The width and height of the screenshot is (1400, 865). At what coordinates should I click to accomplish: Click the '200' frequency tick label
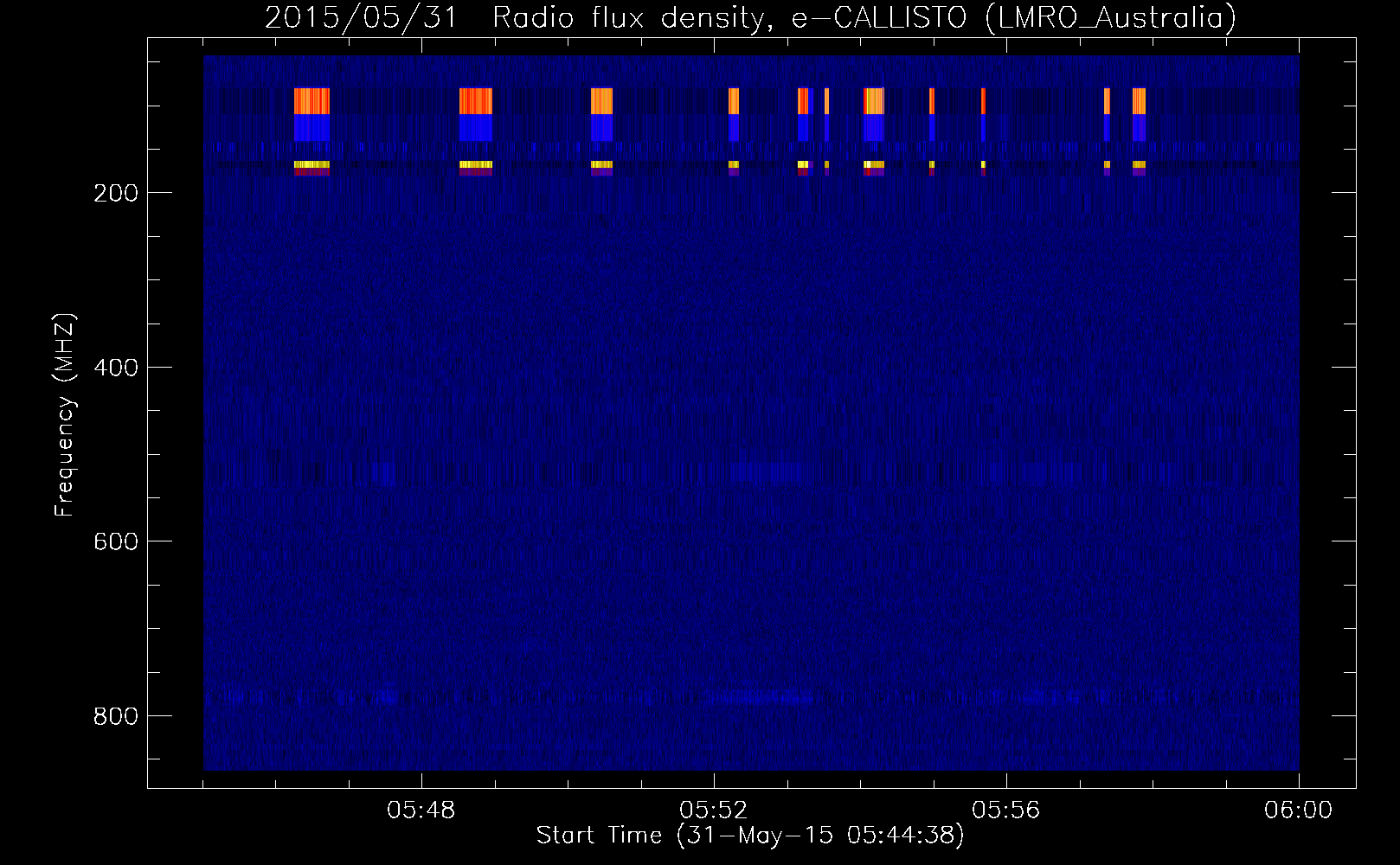pos(116,193)
